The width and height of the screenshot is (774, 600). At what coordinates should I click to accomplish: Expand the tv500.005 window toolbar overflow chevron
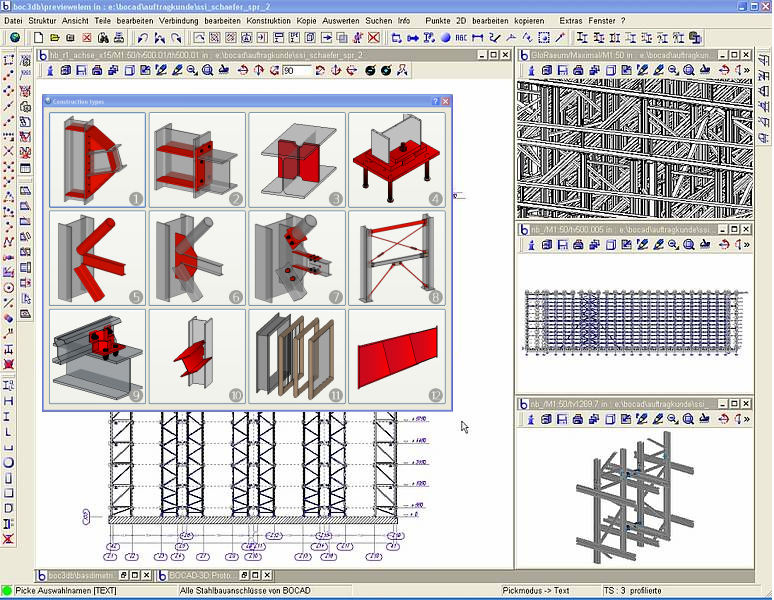click(748, 244)
